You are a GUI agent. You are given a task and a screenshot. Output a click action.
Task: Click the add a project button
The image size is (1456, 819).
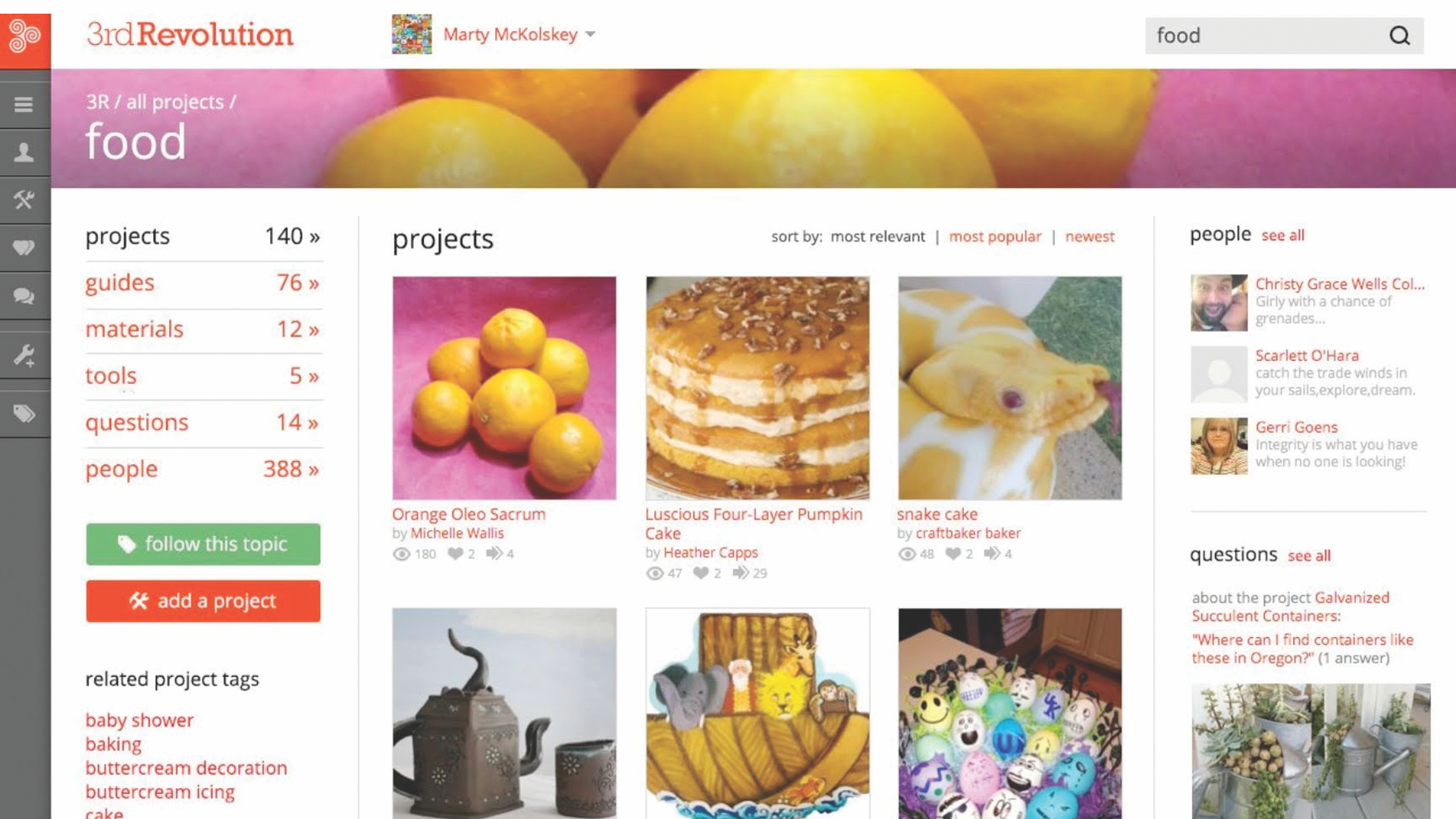pyautogui.click(x=203, y=601)
